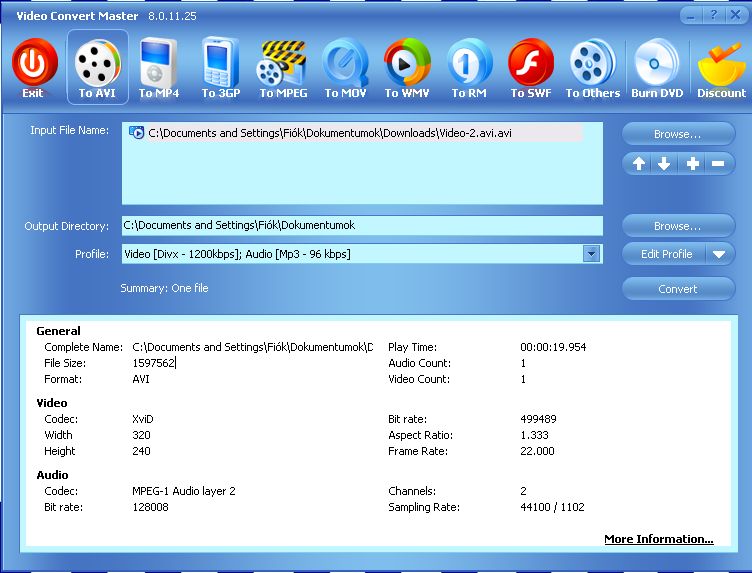Click the Profile combo box text

click(x=237, y=254)
